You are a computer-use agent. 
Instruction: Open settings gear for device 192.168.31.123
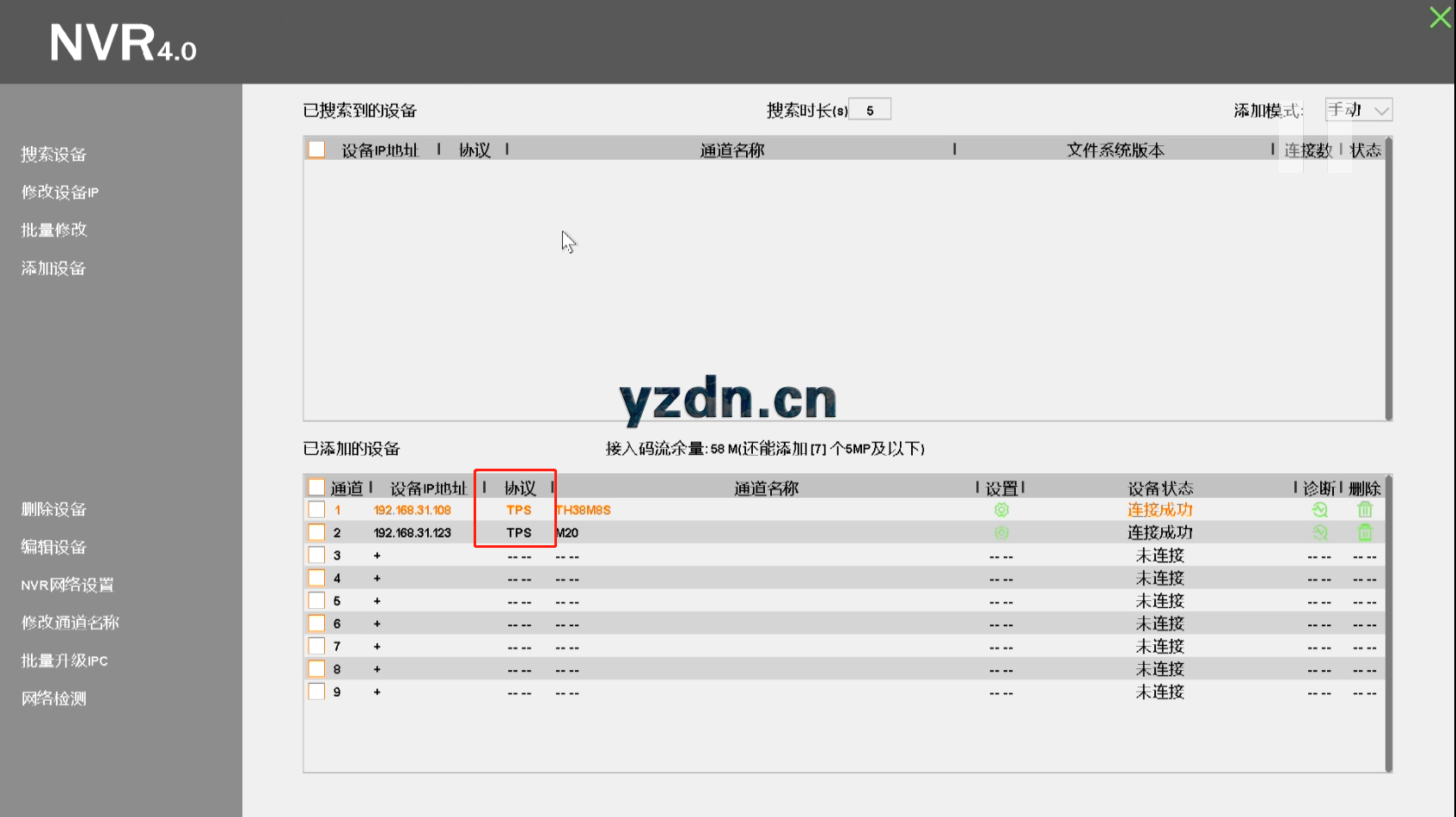point(1001,531)
